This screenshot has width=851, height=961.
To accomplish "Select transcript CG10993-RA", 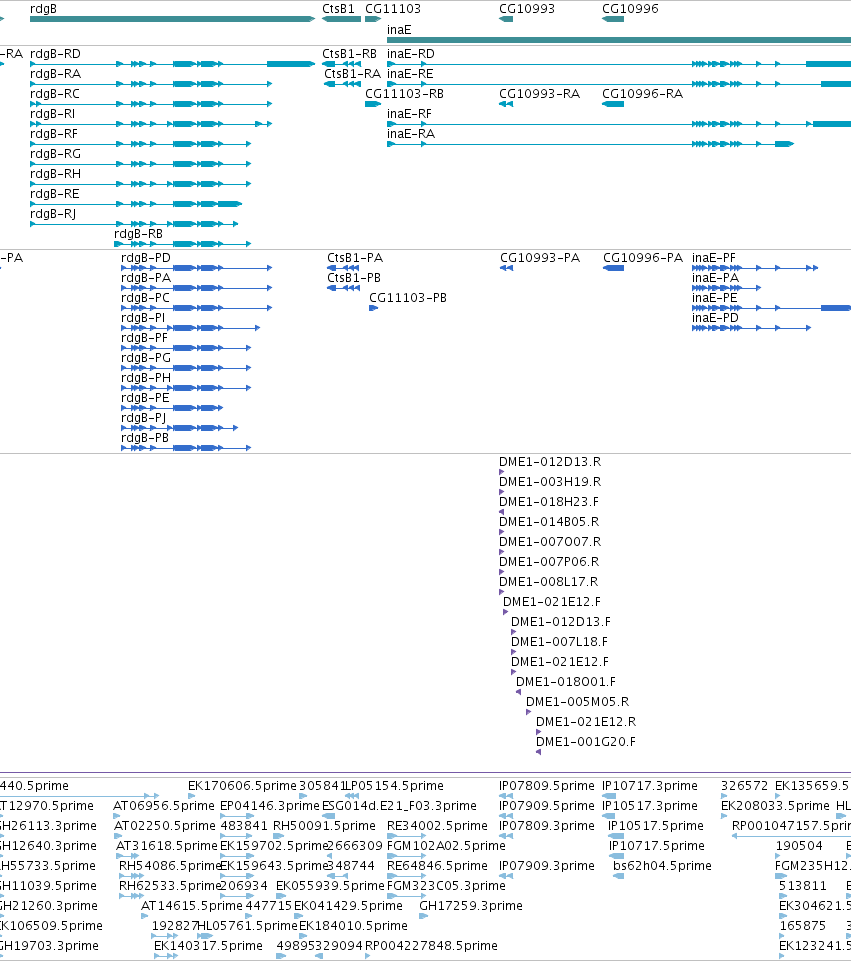I will [x=540, y=94].
